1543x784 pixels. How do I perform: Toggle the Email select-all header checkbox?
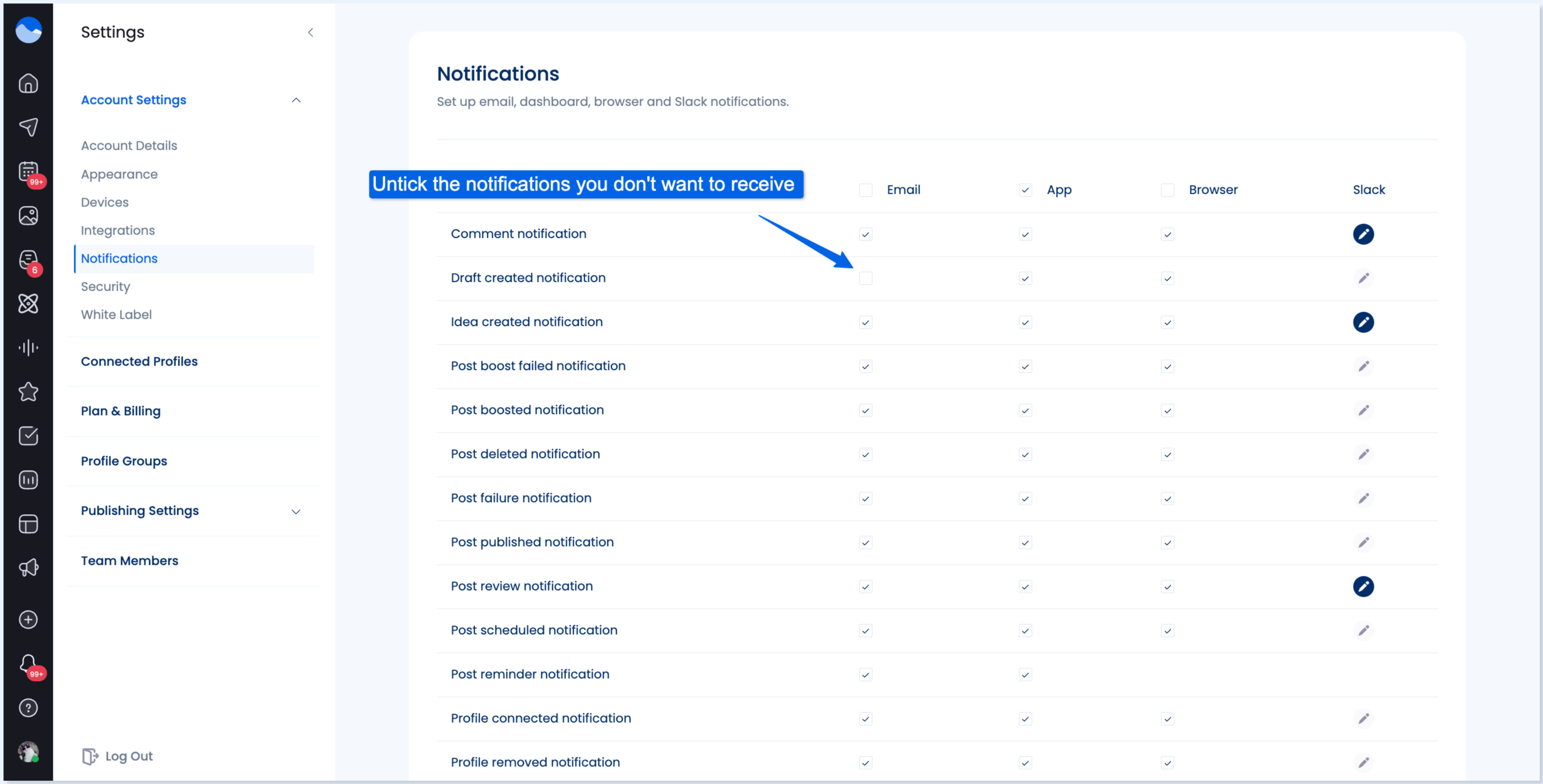point(866,190)
